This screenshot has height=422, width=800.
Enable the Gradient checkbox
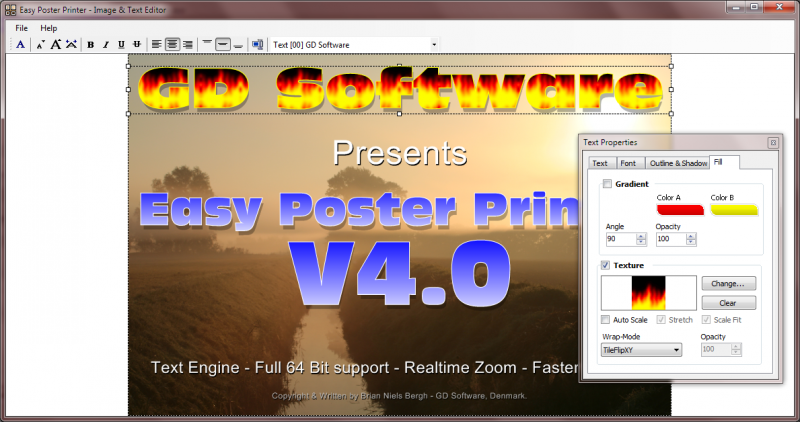tap(607, 184)
